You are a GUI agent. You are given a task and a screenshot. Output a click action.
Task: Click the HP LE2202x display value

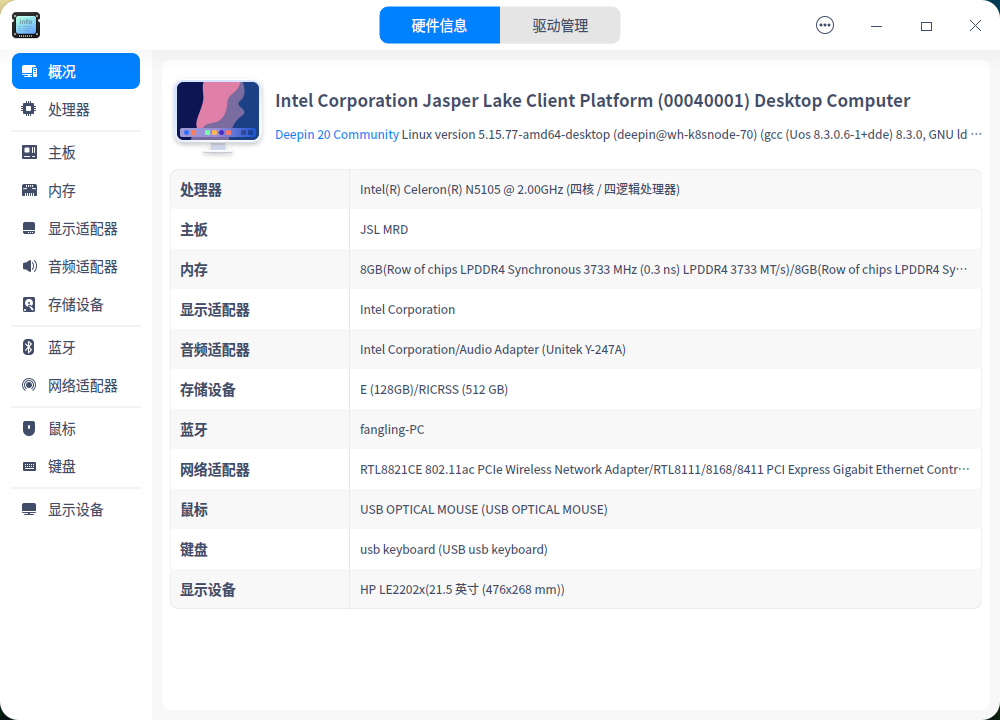tap(462, 590)
